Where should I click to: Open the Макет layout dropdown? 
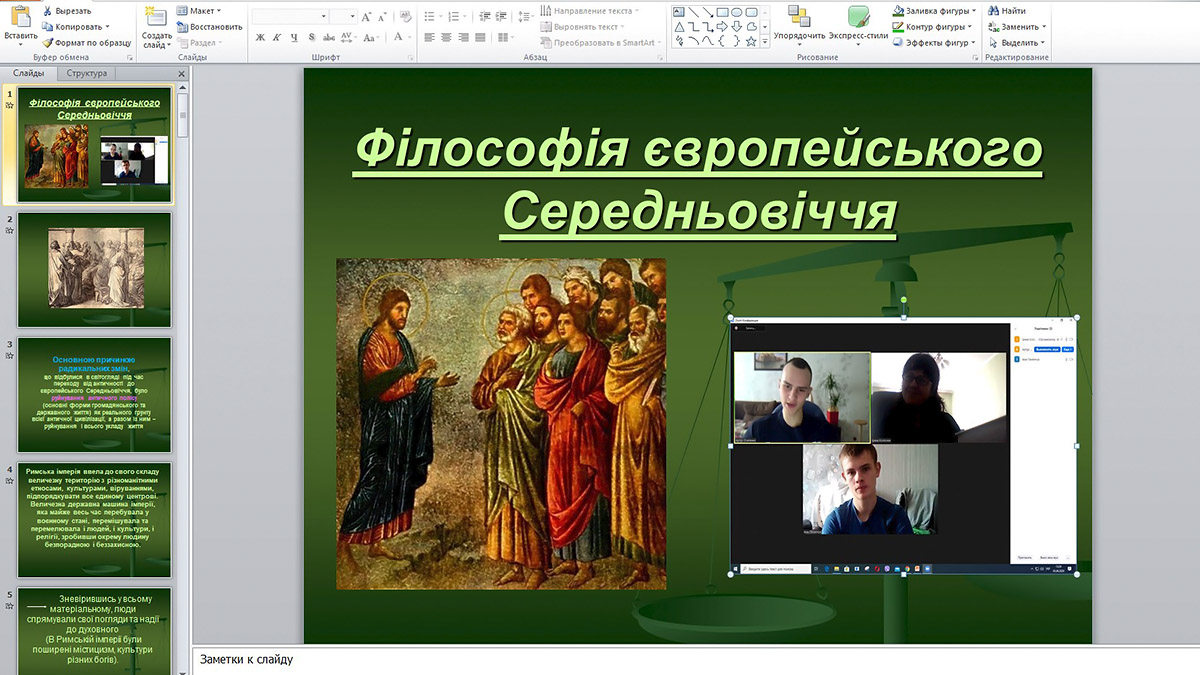[x=201, y=11]
